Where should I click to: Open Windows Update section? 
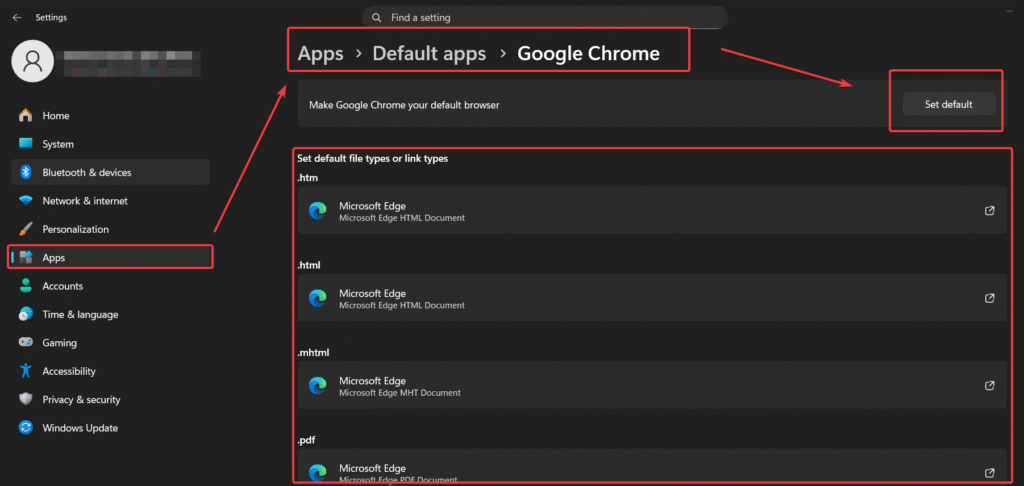tap(80, 428)
